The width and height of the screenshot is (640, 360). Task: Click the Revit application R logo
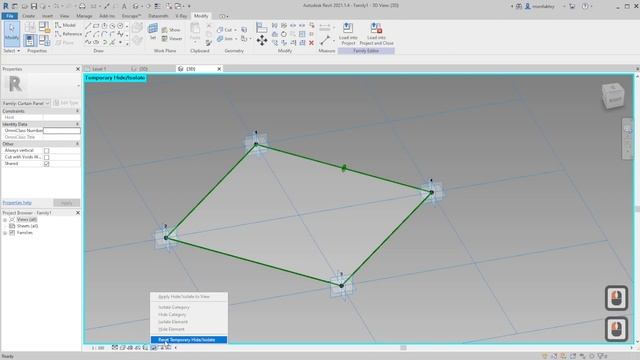click(6, 6)
